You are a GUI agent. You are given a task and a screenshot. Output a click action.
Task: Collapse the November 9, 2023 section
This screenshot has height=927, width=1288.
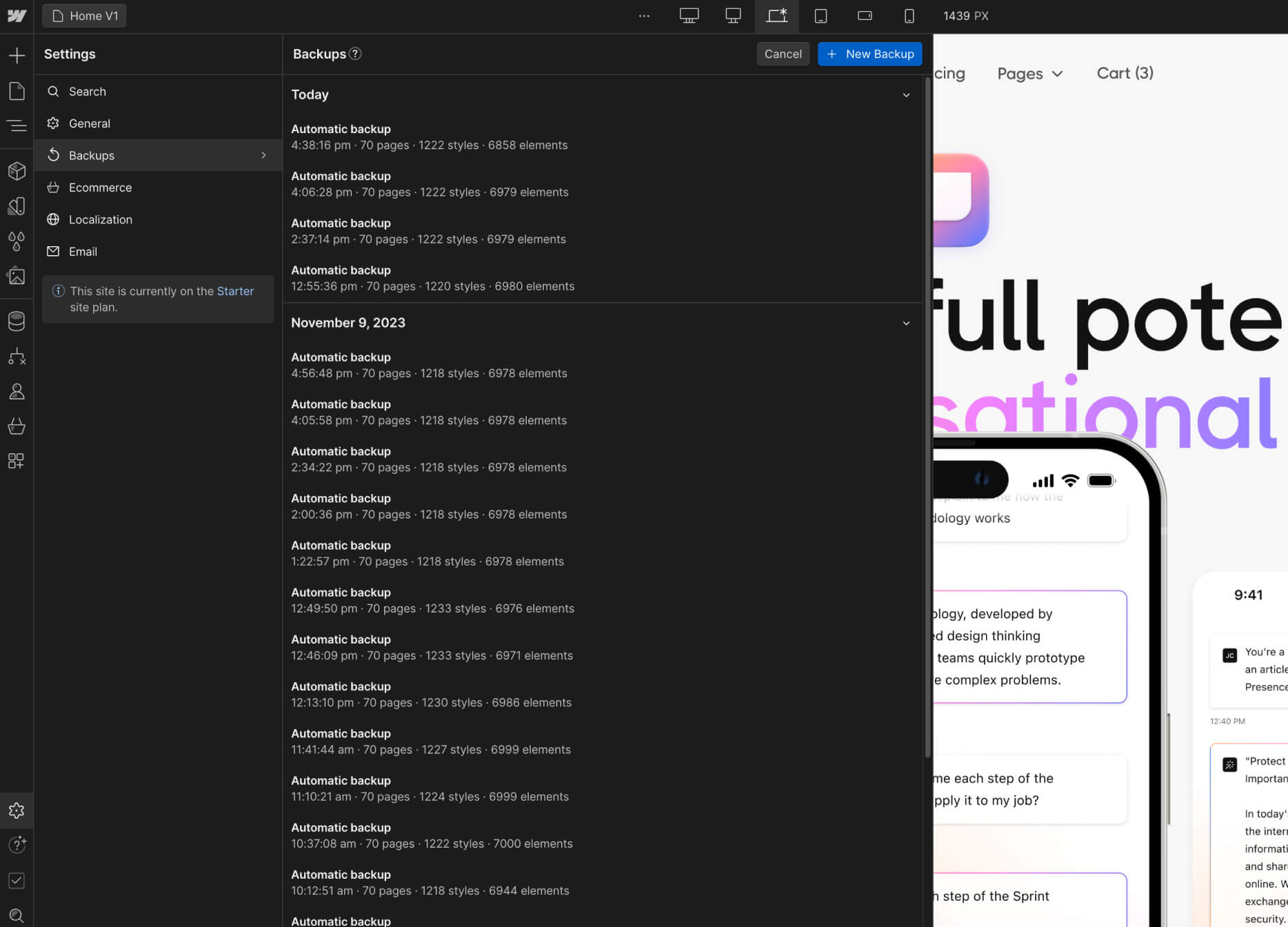coord(906,323)
